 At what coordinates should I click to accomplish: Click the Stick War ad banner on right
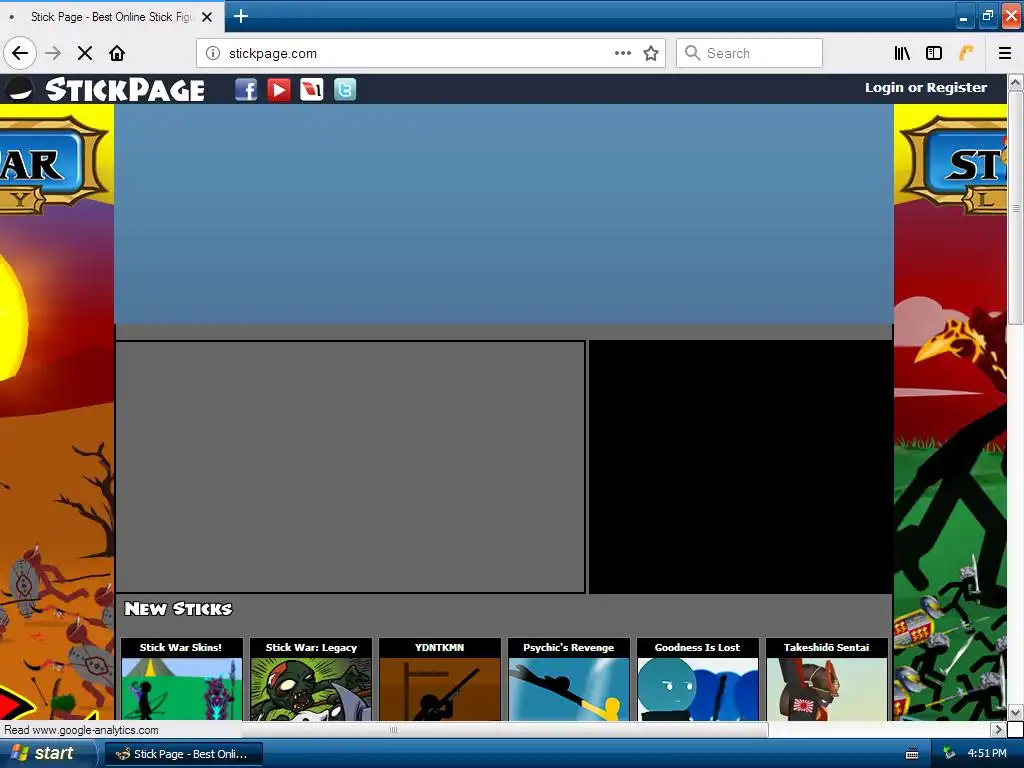coord(950,412)
